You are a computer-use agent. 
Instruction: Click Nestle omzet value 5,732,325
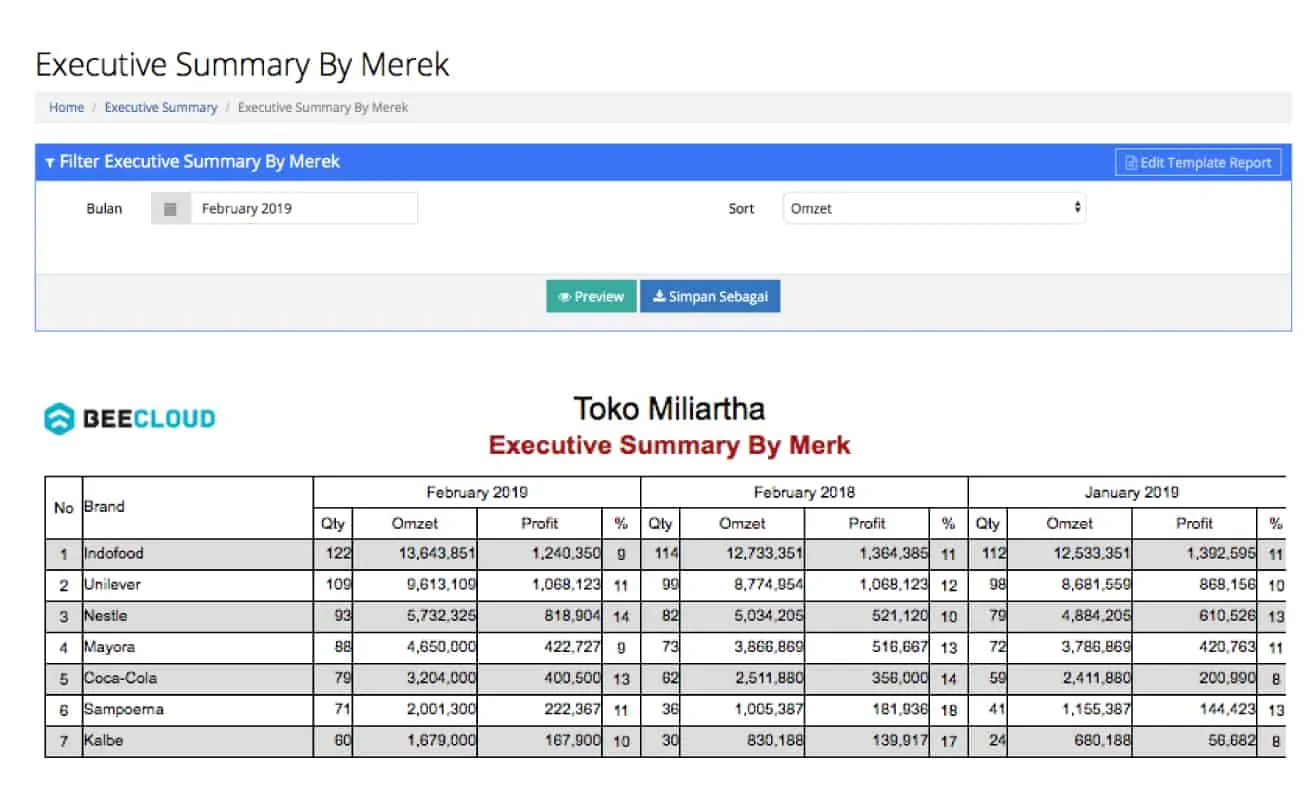click(x=439, y=616)
